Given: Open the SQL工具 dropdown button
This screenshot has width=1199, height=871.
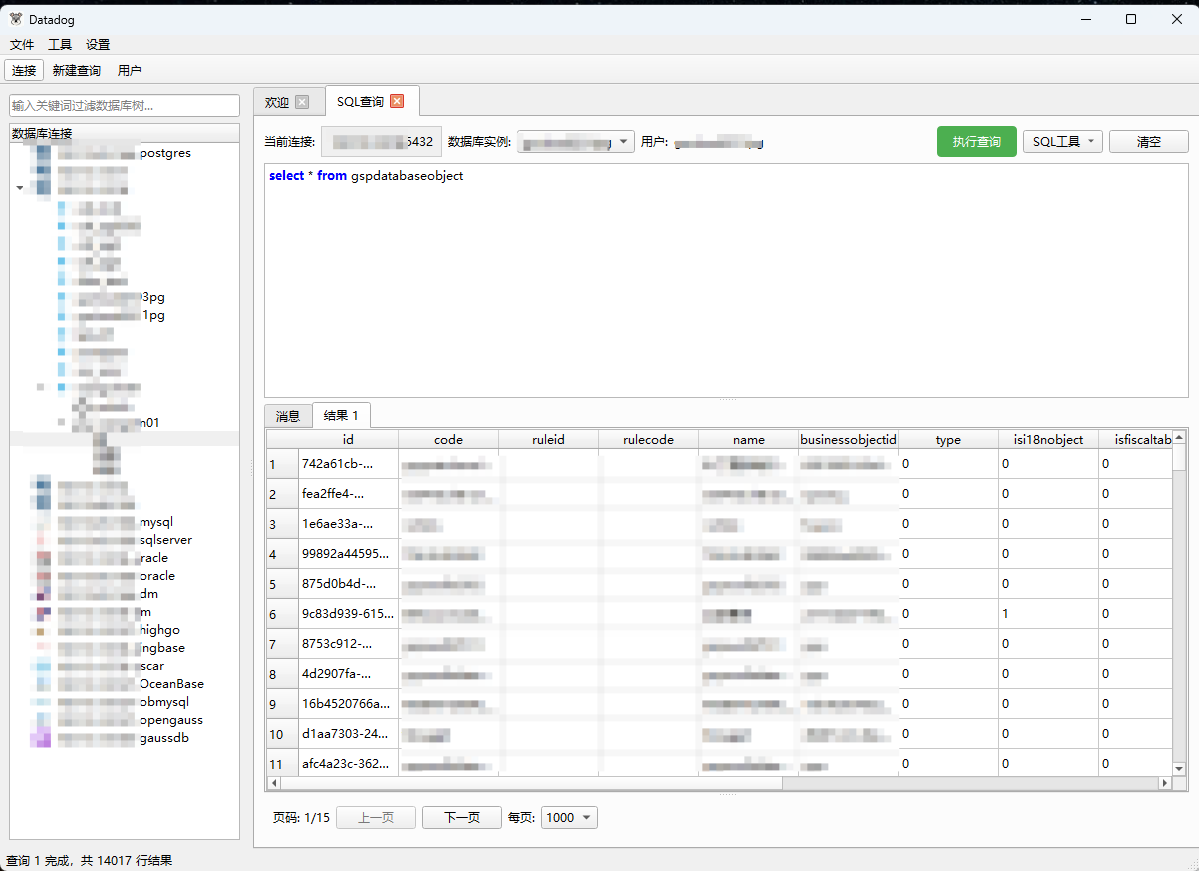Looking at the screenshot, I should point(1062,141).
